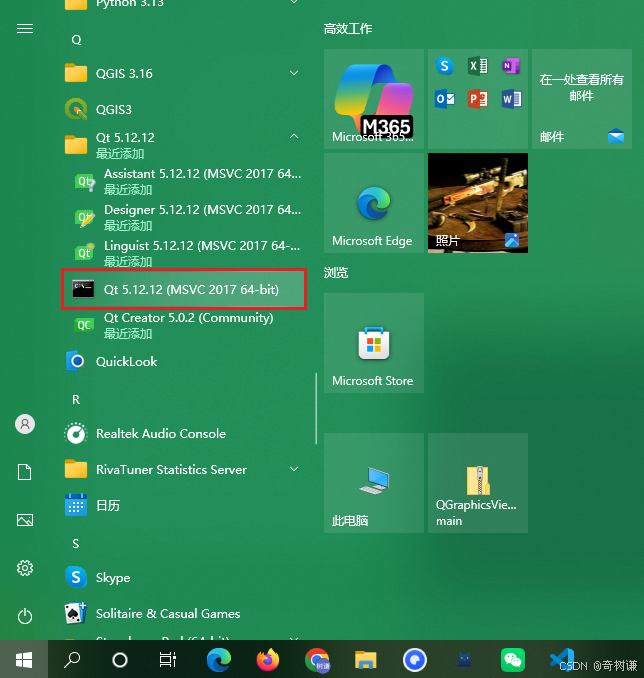The width and height of the screenshot is (644, 678).
Task: Launch Qt 5.12.12 (MSVC 2017 64-bit) command prompt
Action: (184, 289)
